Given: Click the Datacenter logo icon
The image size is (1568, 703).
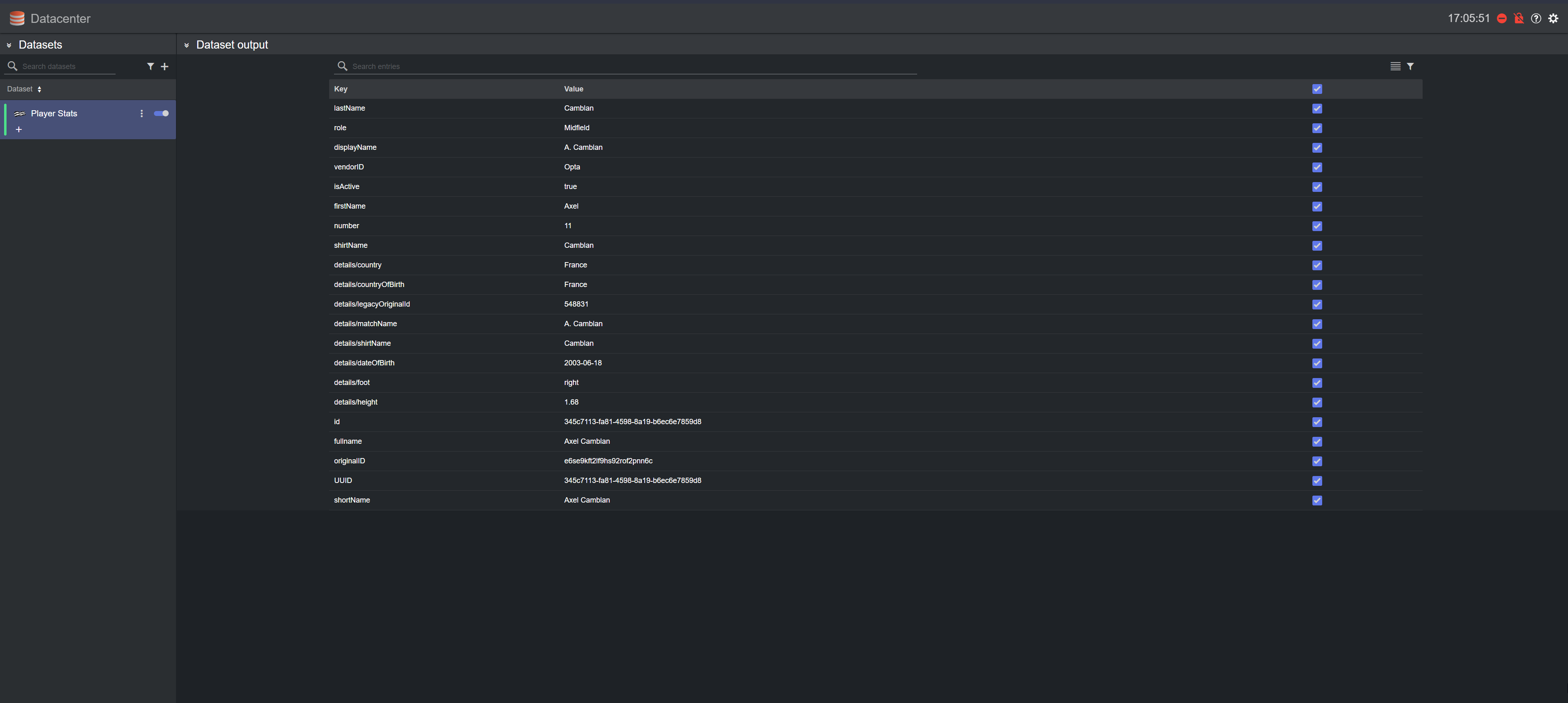Looking at the screenshot, I should pos(17,18).
